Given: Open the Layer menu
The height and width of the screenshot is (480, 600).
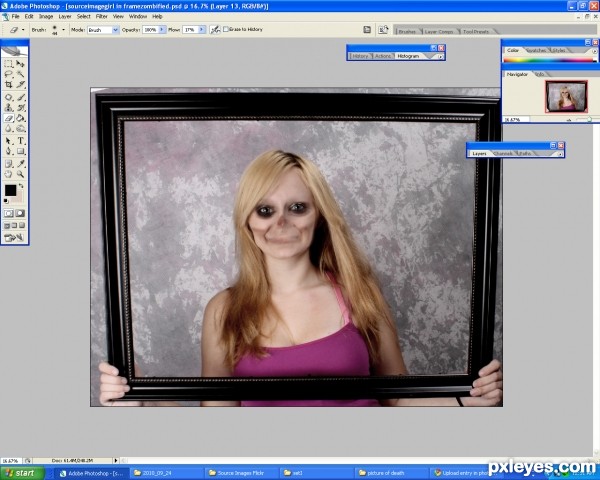Looking at the screenshot, I should pyautogui.click(x=65, y=16).
